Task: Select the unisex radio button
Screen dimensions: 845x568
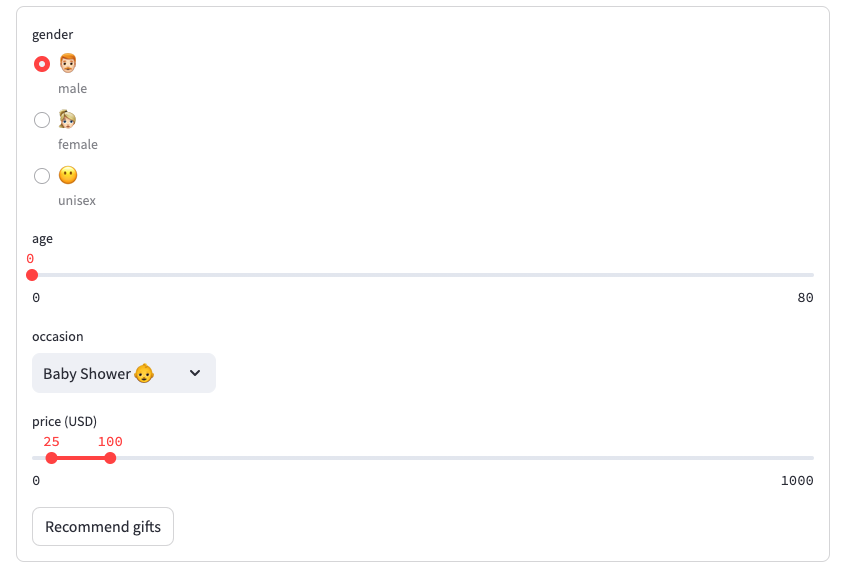Action: (x=42, y=176)
